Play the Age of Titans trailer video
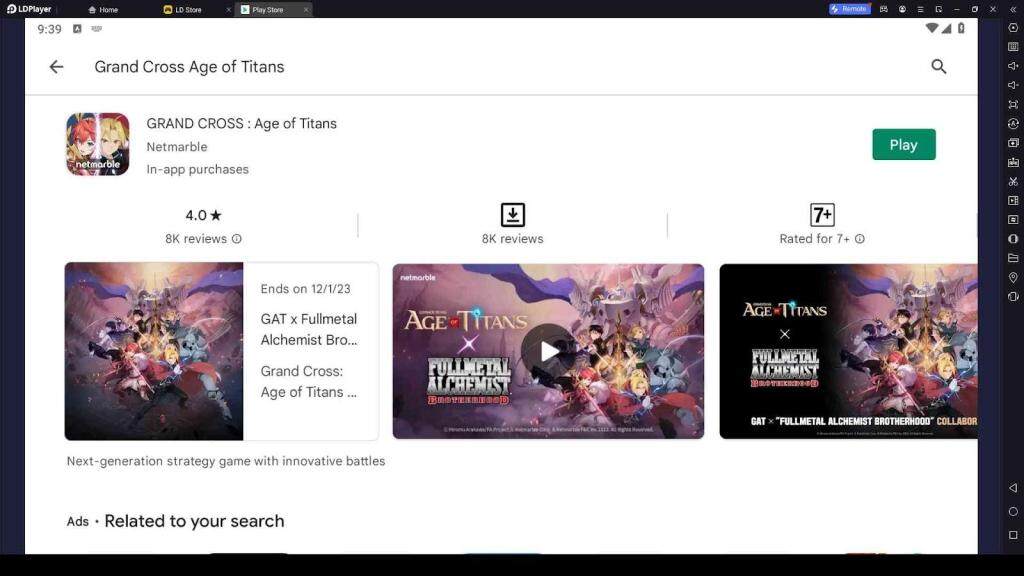1024x576 pixels. (x=549, y=351)
